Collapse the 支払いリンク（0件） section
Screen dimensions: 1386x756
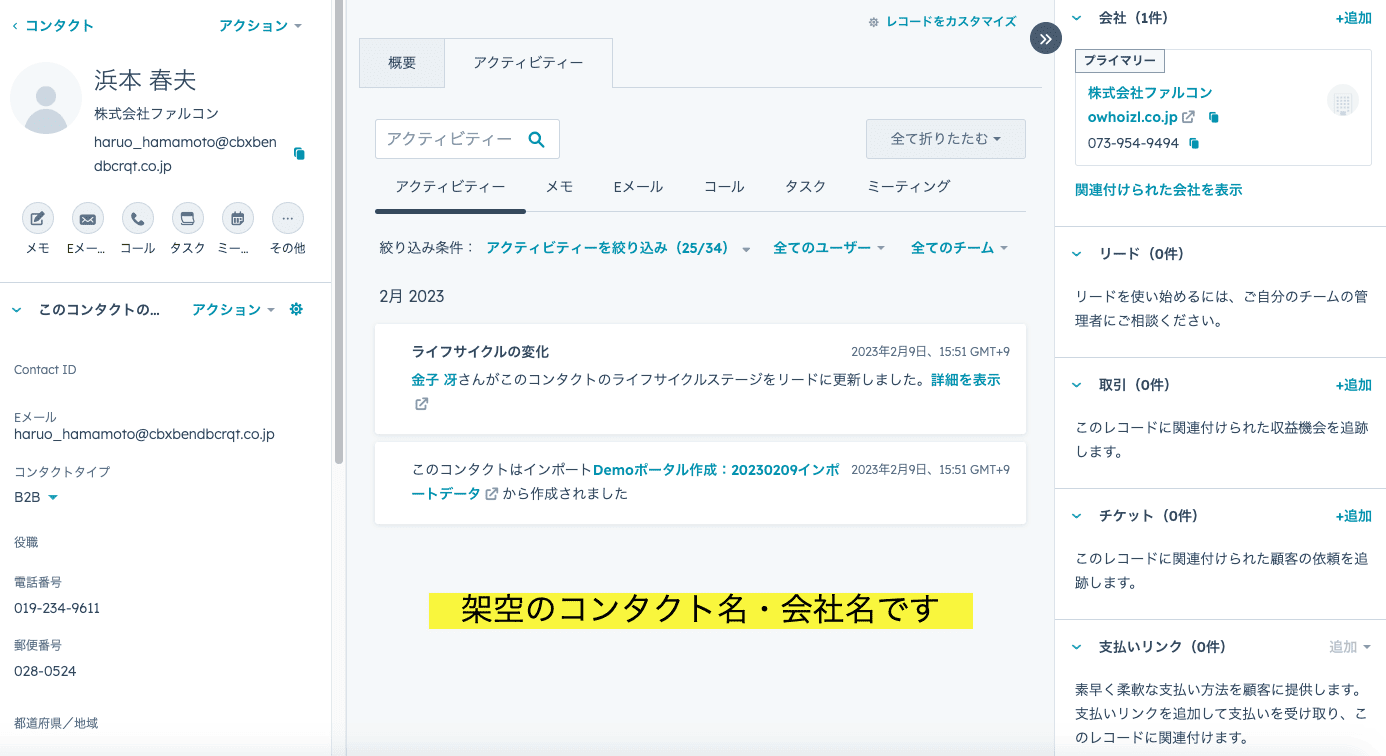click(x=1076, y=647)
